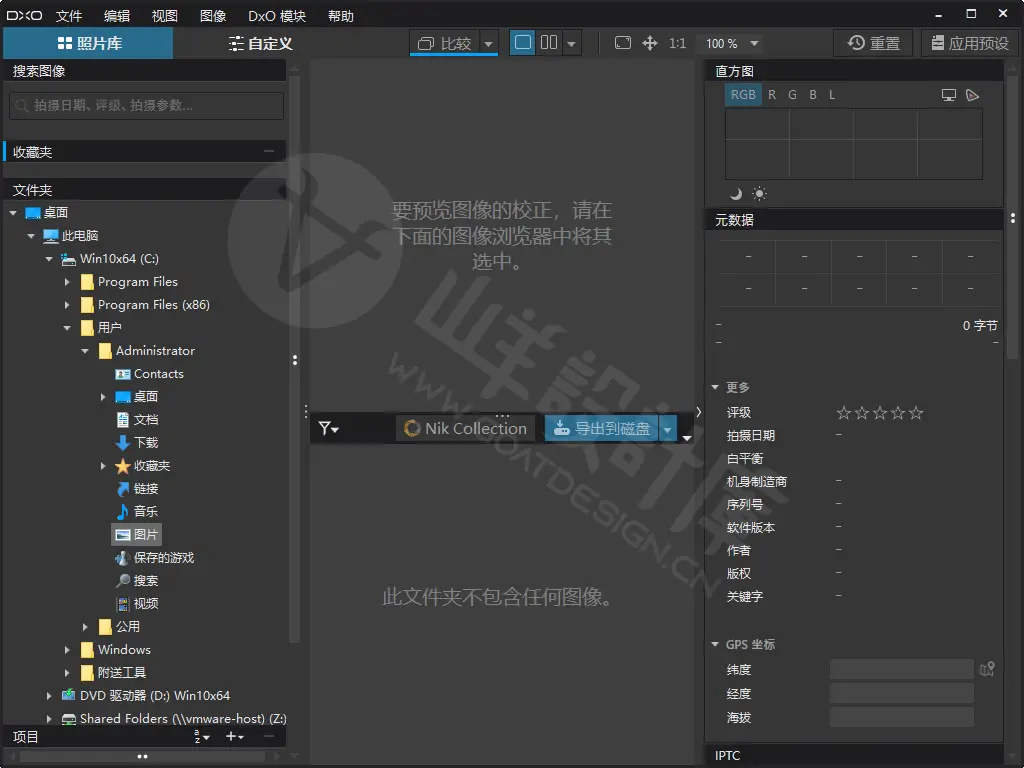The width and height of the screenshot is (1024, 768).
Task: Switch to the 自定义 tab
Action: (x=260, y=43)
